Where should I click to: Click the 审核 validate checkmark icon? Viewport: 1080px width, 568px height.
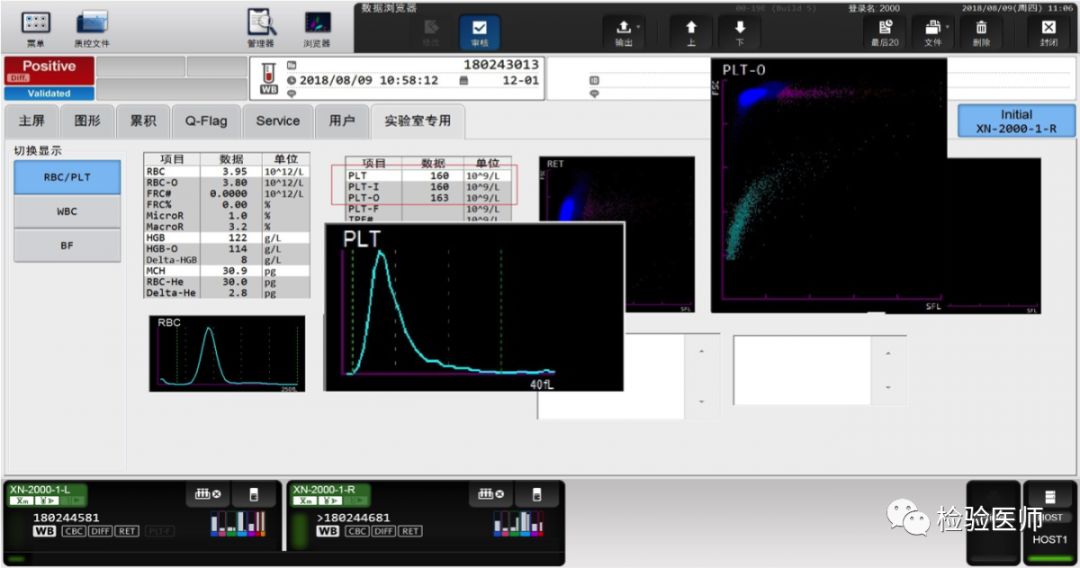click(479, 32)
